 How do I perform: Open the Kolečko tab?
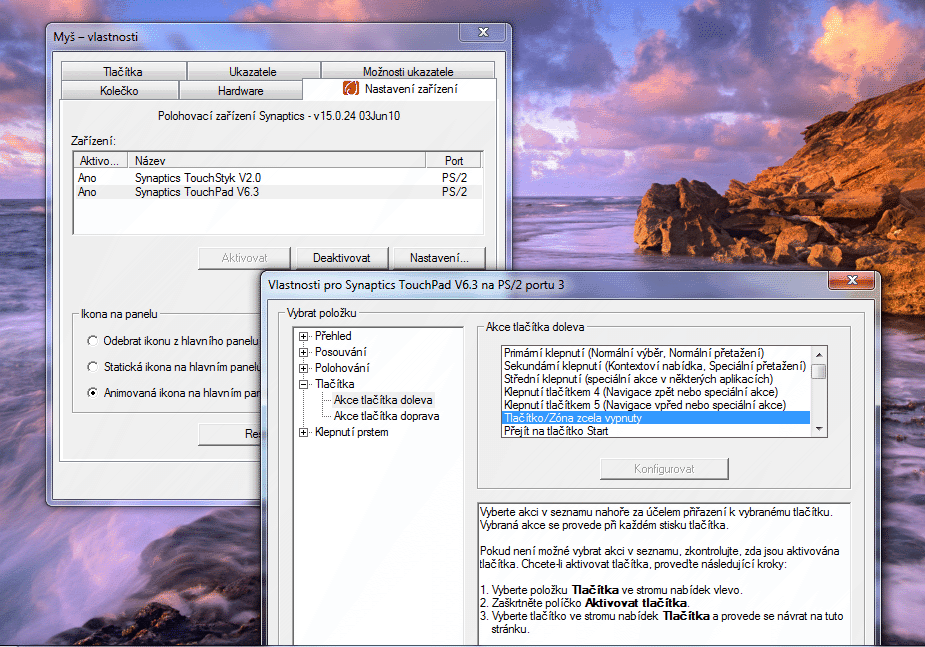119,90
